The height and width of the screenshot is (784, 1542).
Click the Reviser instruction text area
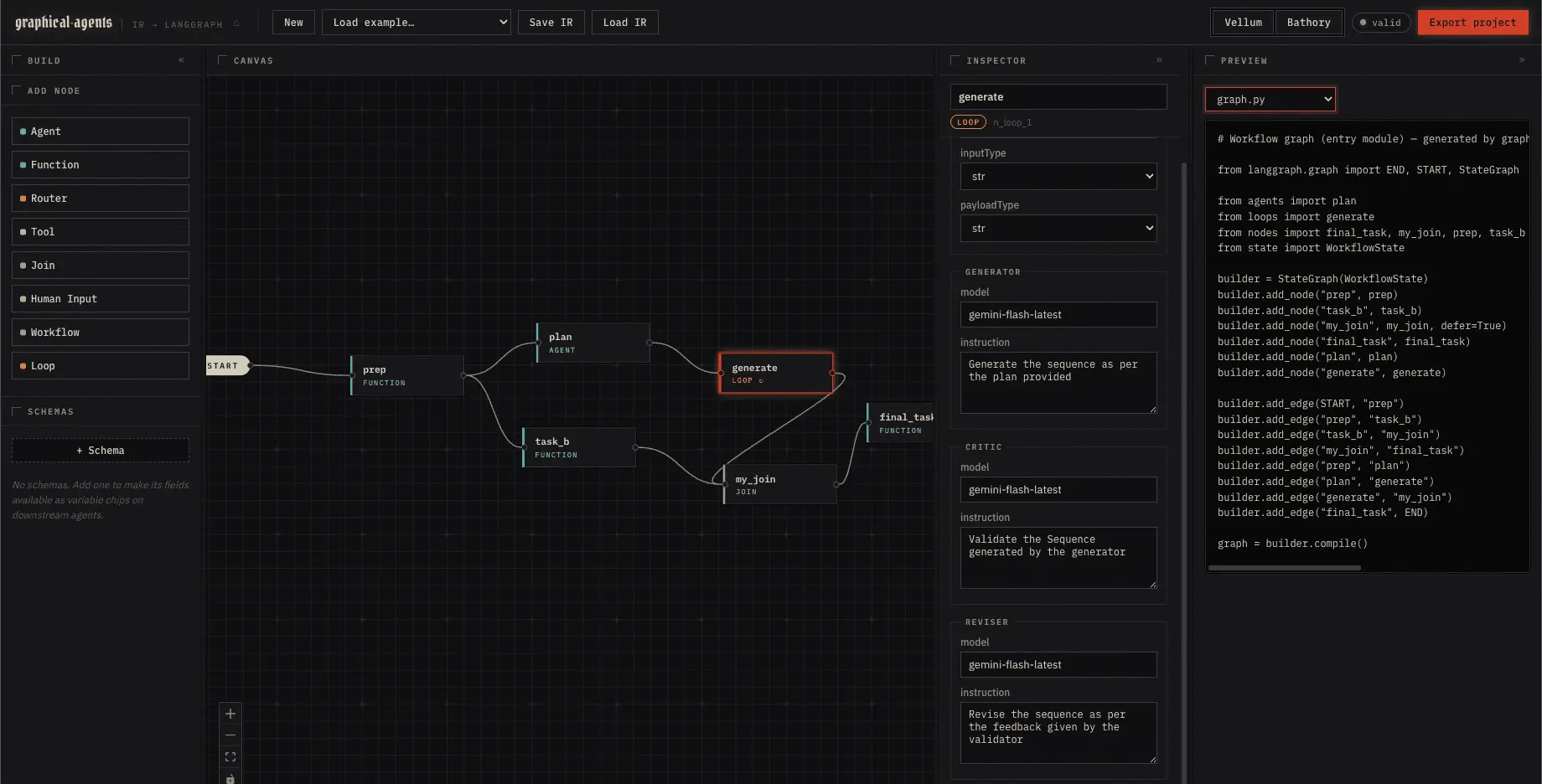click(x=1058, y=733)
